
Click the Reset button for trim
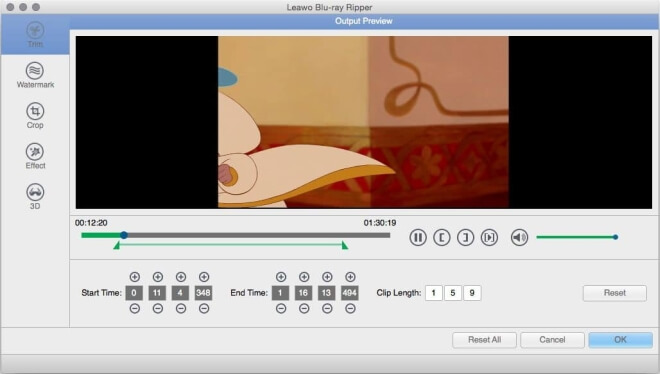pos(615,293)
